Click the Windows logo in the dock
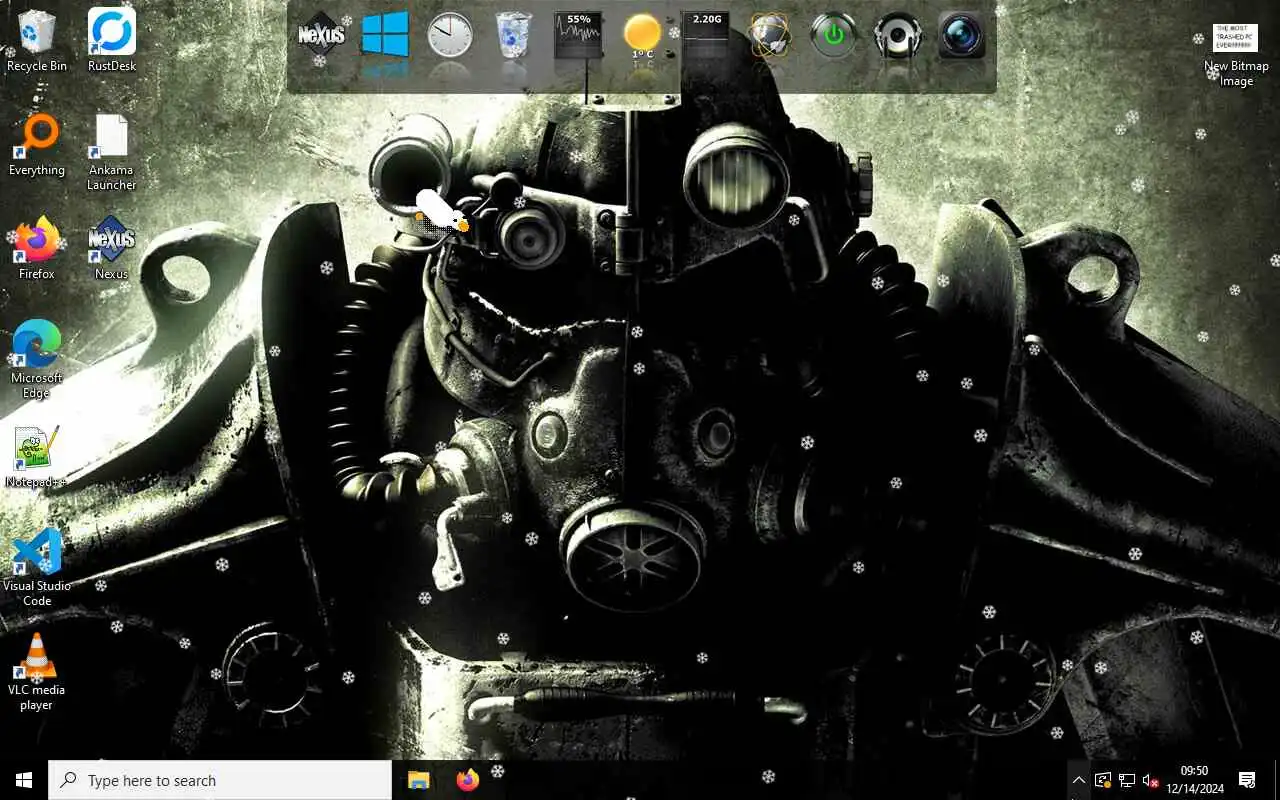 point(385,35)
